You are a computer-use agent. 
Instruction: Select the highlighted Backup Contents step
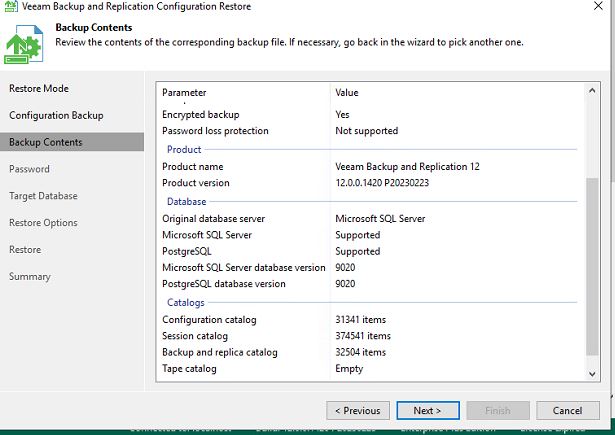tap(46, 143)
